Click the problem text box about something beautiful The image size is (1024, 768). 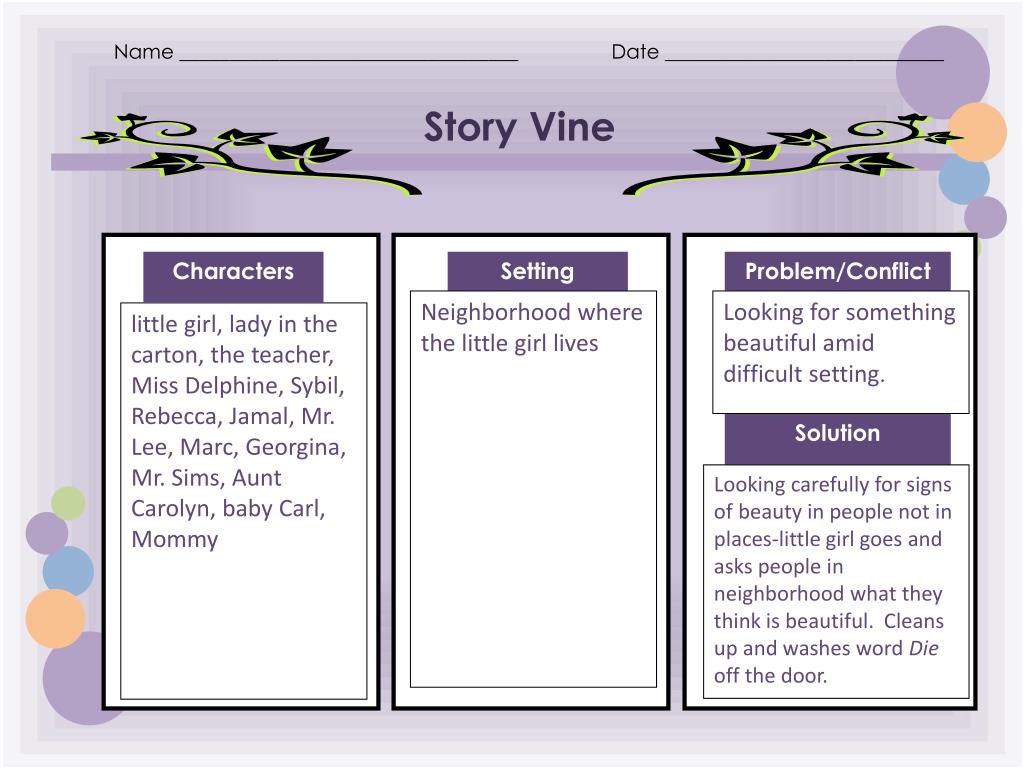pyautogui.click(x=840, y=352)
